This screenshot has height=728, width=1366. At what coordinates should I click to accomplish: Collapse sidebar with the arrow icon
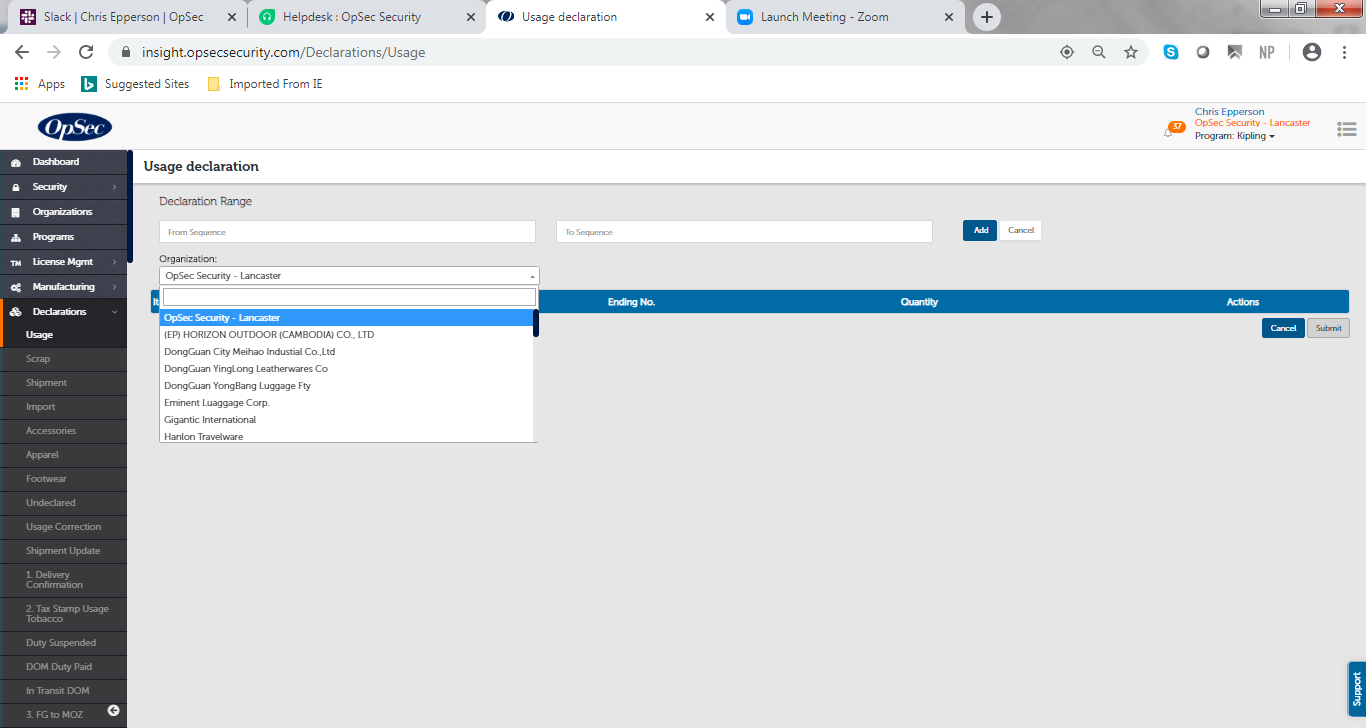pyautogui.click(x=113, y=711)
